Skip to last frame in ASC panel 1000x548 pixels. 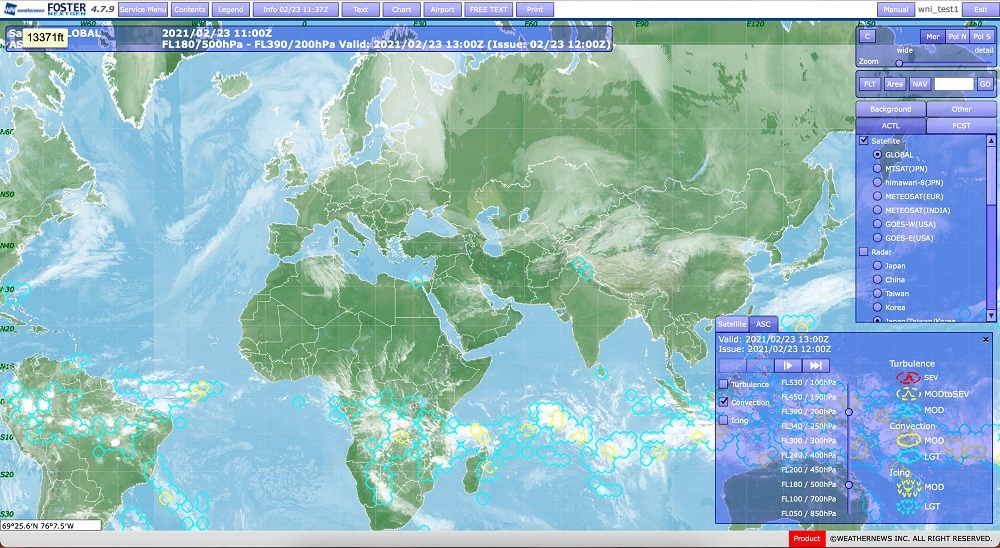coord(815,366)
